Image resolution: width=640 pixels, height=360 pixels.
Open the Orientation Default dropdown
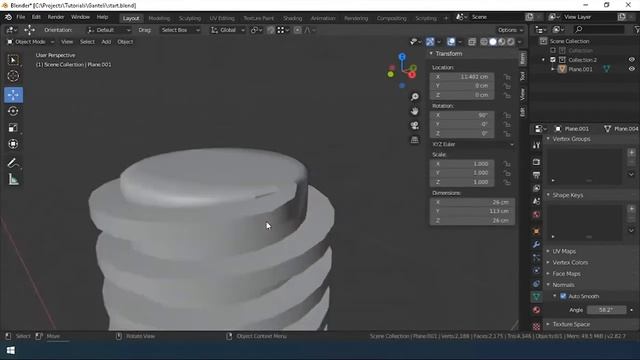109,30
